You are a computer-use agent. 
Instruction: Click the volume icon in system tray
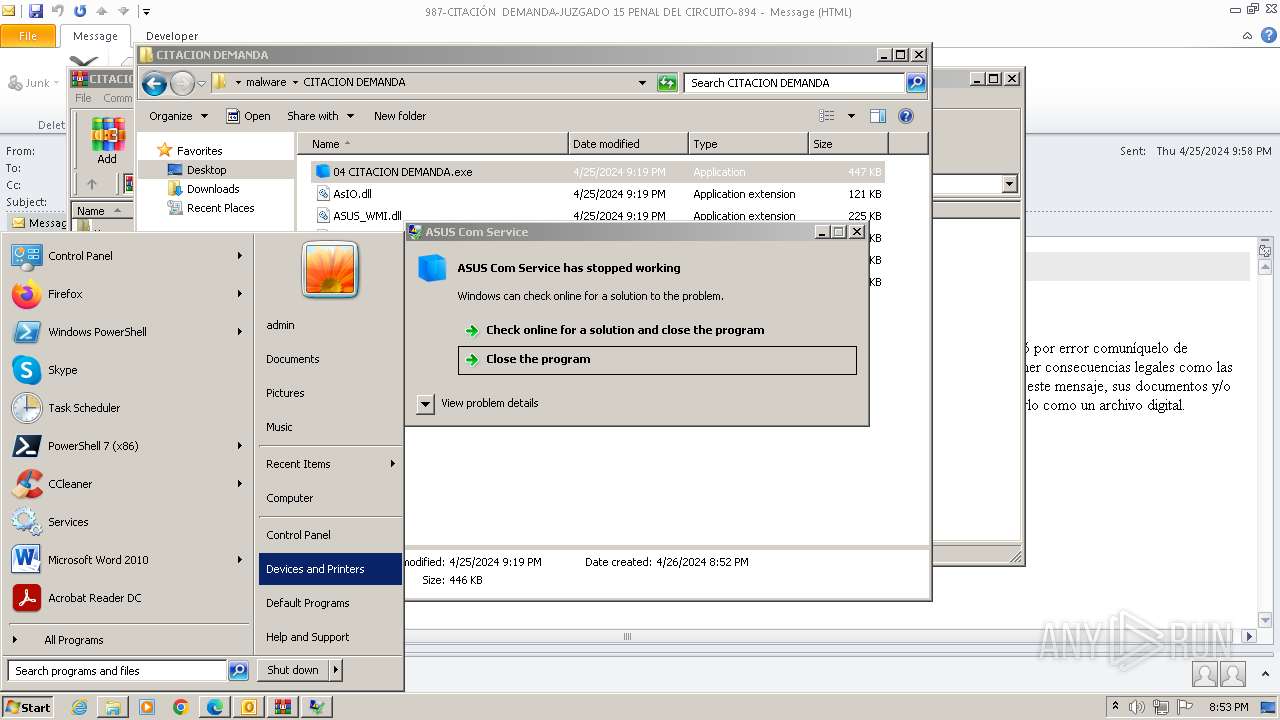pyautogui.click(x=1137, y=707)
